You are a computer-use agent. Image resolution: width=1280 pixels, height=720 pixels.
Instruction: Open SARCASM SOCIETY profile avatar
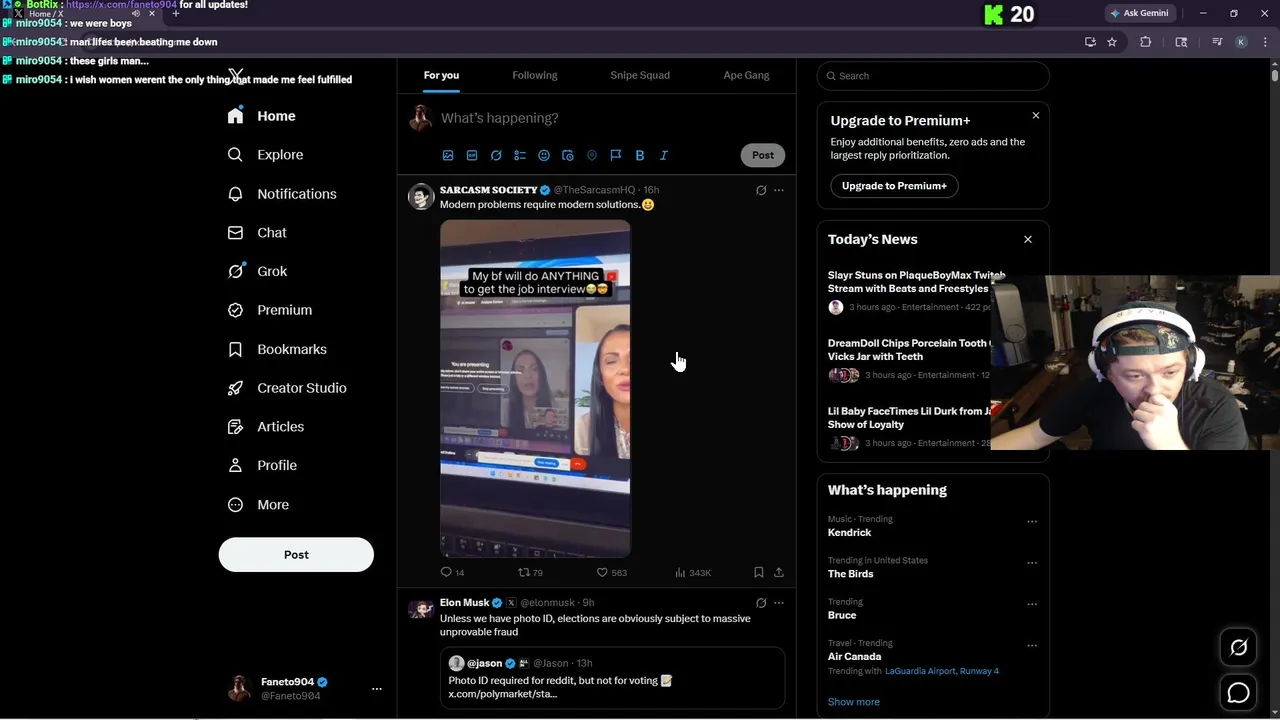[x=421, y=196]
